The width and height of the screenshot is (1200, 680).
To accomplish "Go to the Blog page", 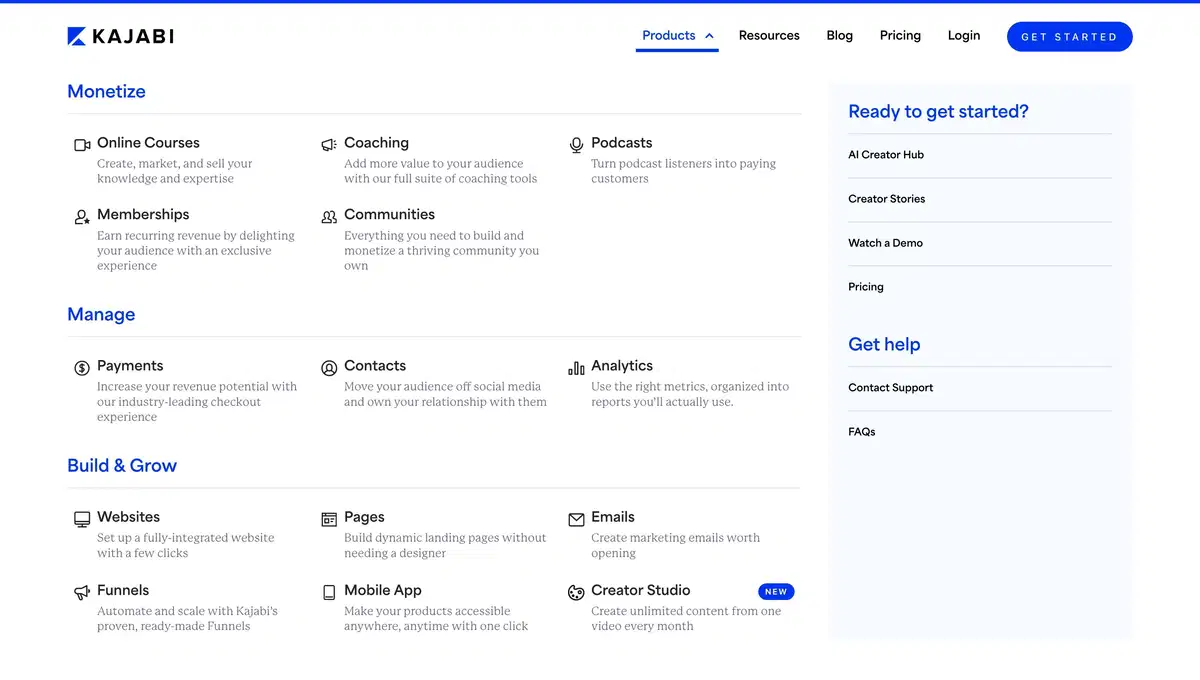I will coord(840,35).
